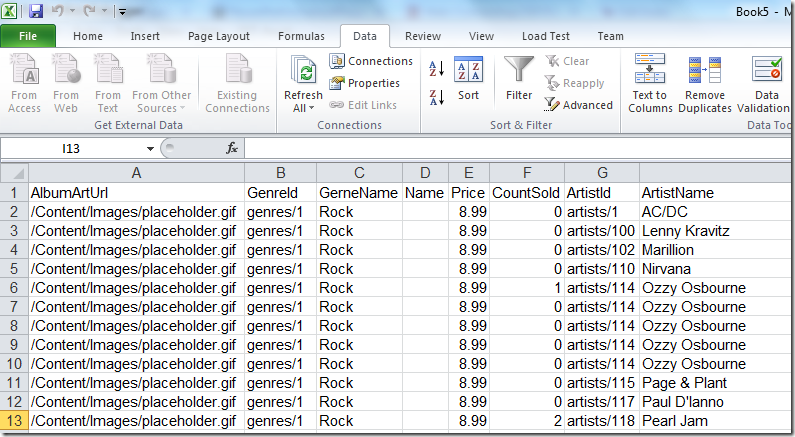Select the artists/100 cell

pyautogui.click(x=602, y=231)
